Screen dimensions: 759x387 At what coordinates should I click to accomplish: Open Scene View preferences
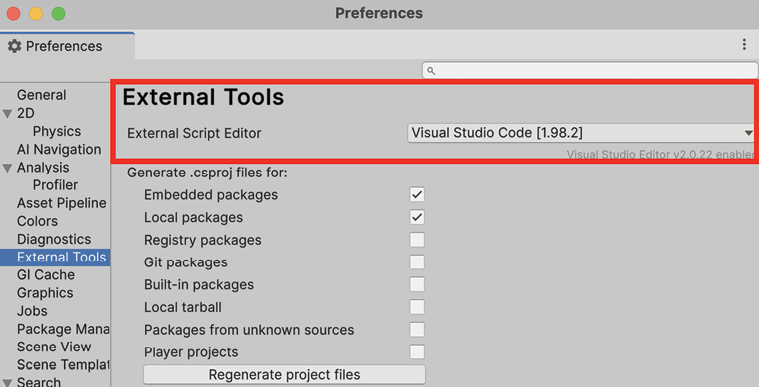pyautogui.click(x=54, y=347)
